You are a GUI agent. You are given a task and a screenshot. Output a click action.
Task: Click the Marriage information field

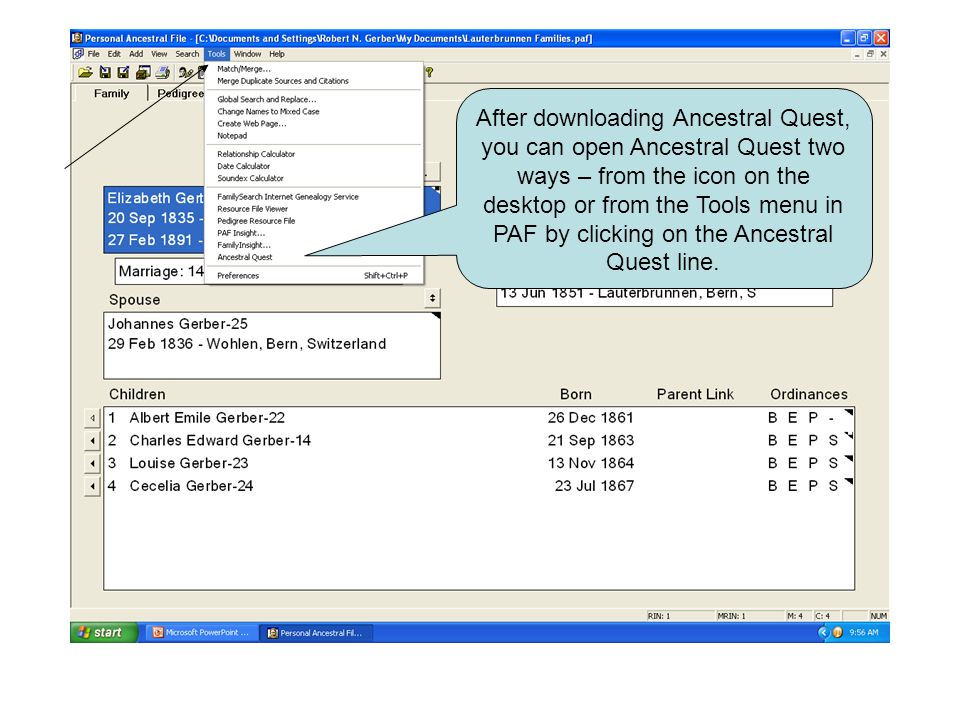pyautogui.click(x=160, y=271)
